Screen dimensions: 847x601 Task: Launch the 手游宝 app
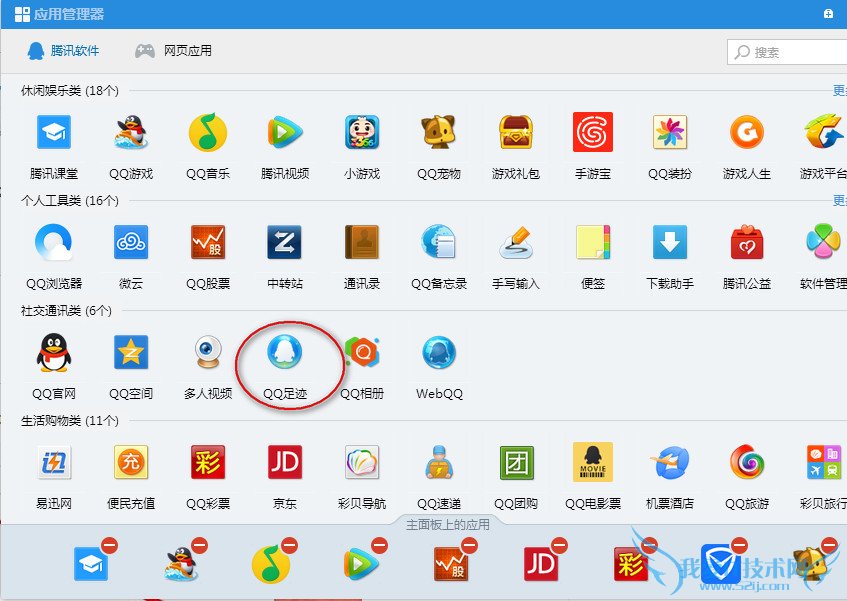click(593, 132)
